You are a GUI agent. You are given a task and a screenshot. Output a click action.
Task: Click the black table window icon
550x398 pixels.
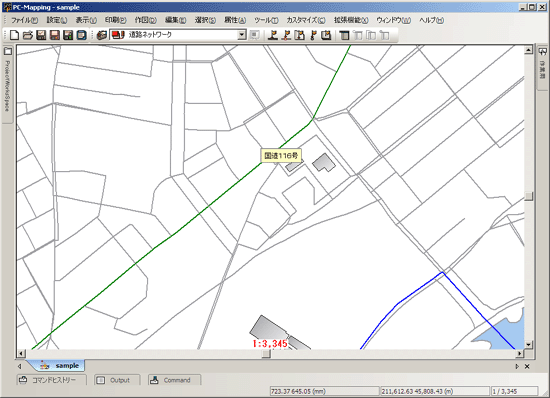click(344, 35)
